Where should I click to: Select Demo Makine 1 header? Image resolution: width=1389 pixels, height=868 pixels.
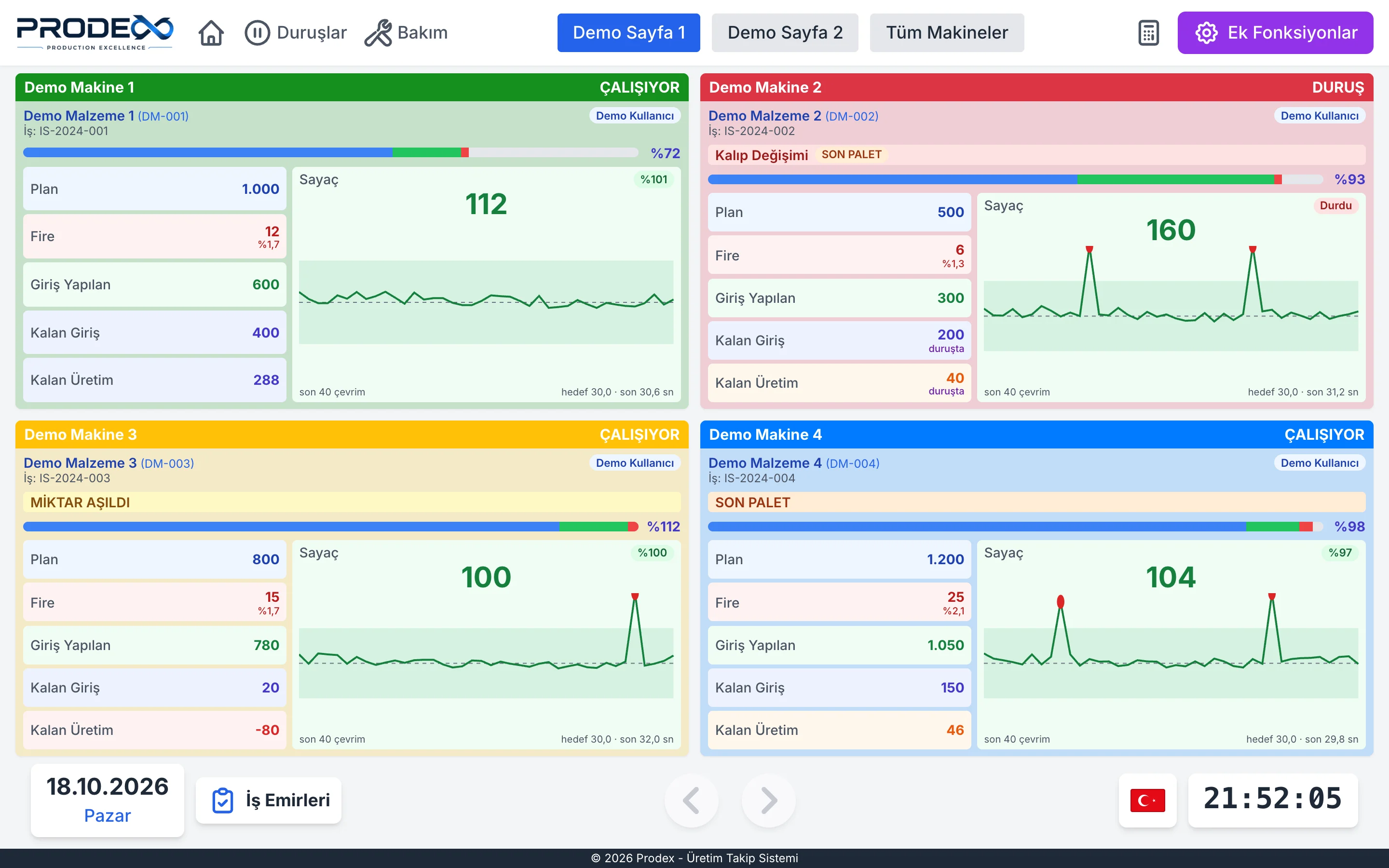click(x=352, y=87)
